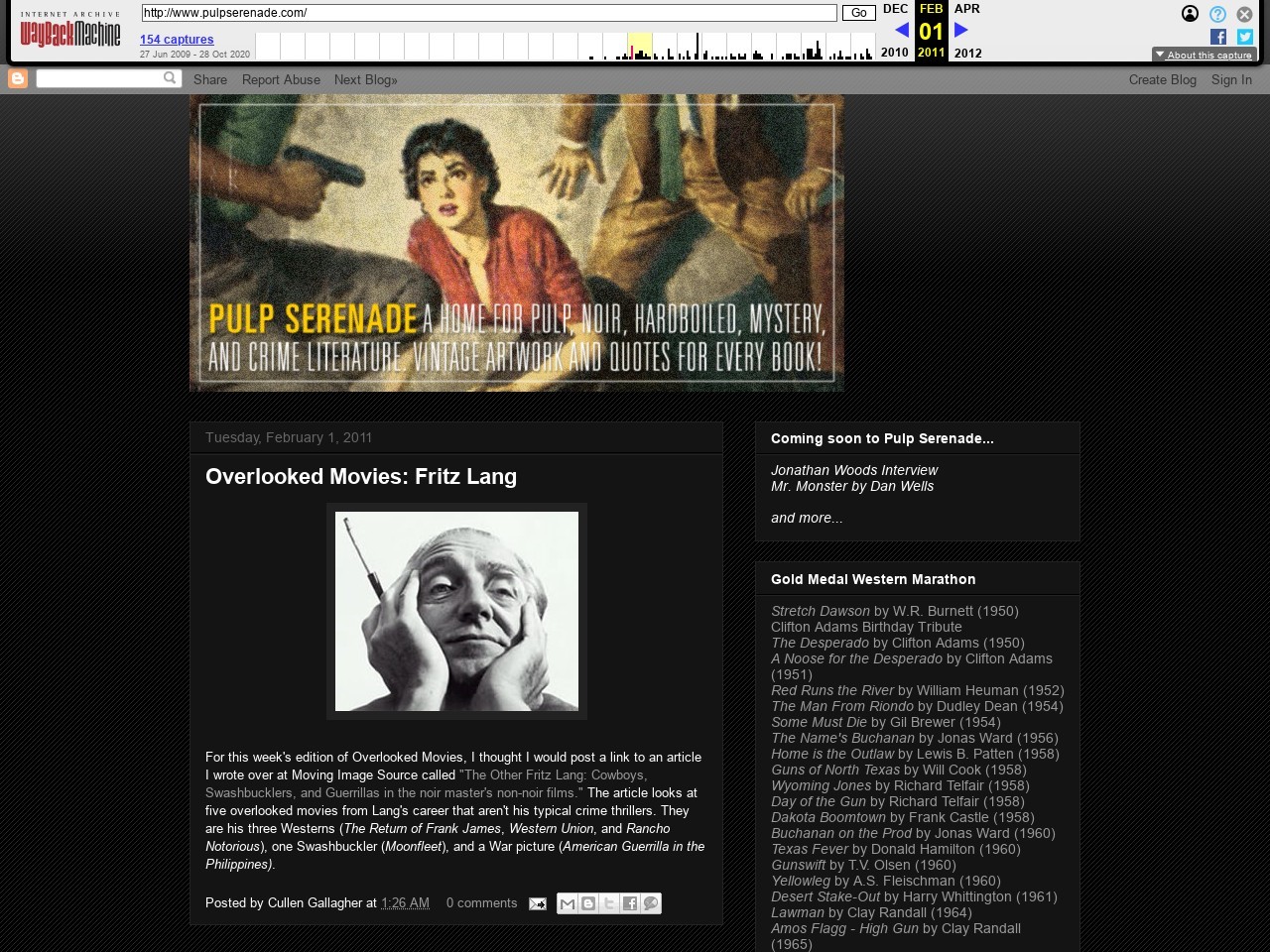
Task: Share capture on Twitter from Wayback toolbar
Action: 1244,37
